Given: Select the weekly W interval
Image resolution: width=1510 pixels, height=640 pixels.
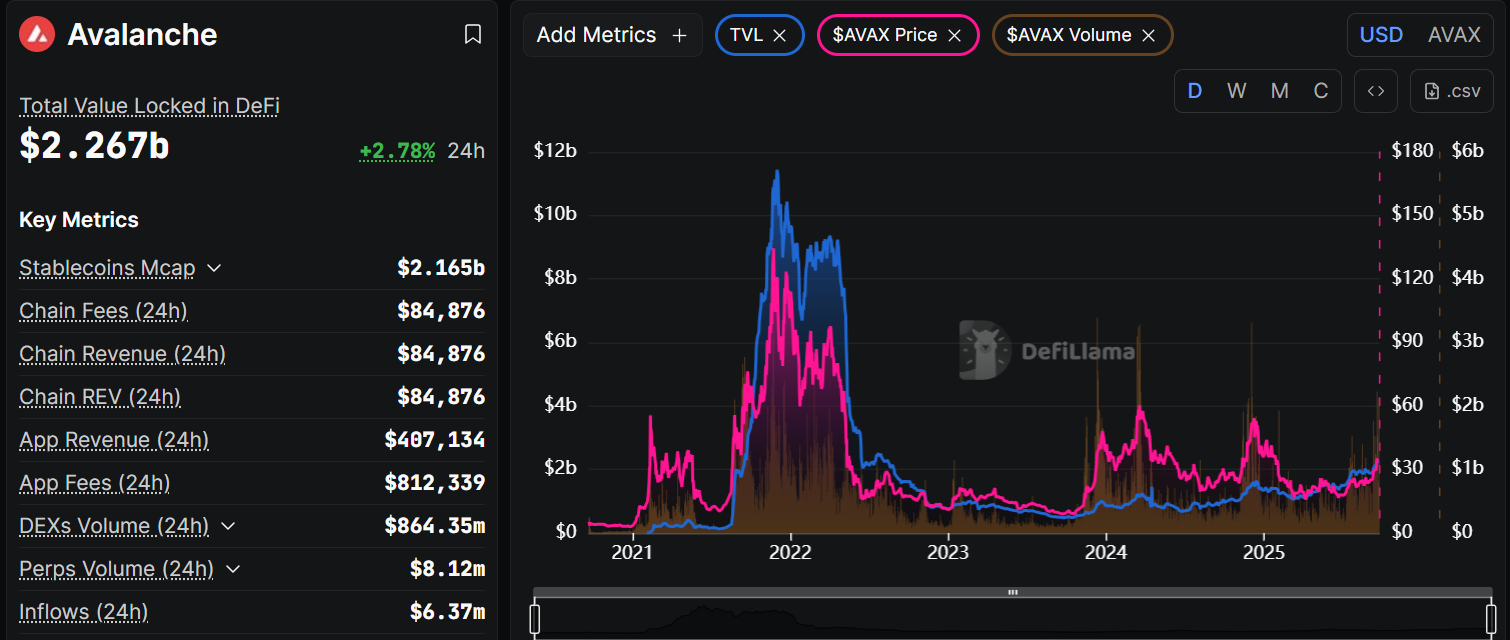Looking at the screenshot, I should (x=1237, y=91).
